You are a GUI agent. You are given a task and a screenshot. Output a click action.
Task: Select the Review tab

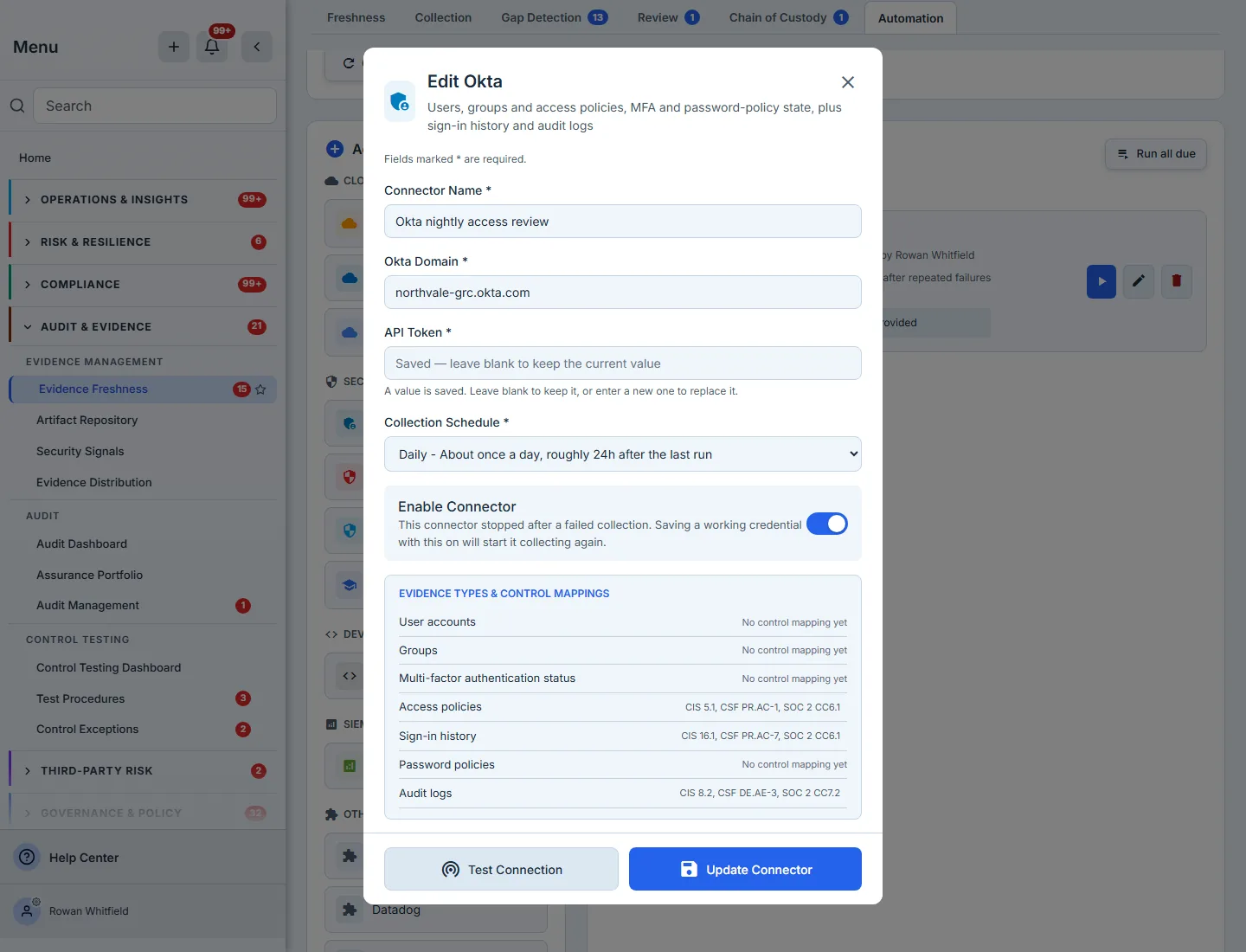(668, 17)
